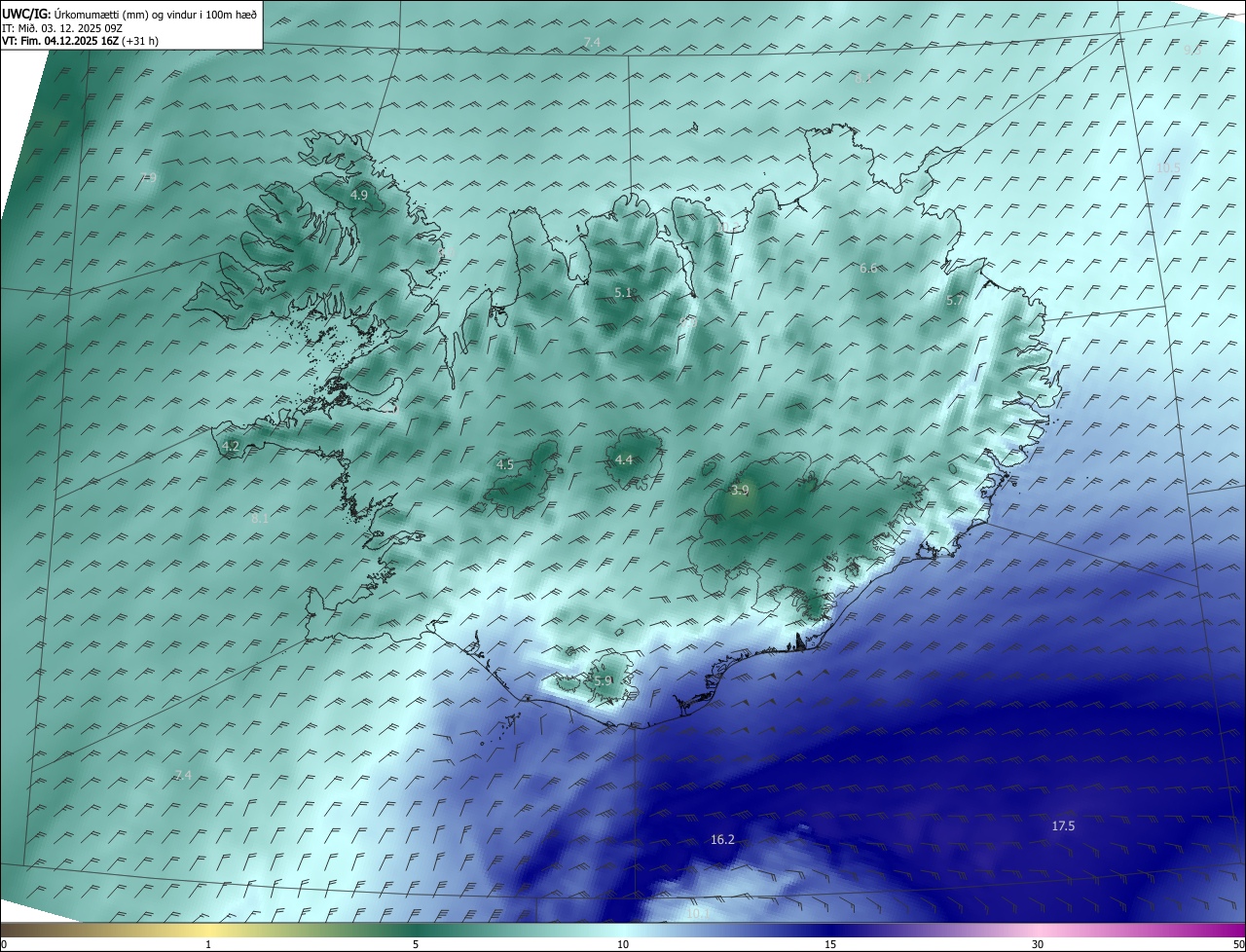Click the color scale tick labeled 1
Screen dimensions: 1246x952
208,944
